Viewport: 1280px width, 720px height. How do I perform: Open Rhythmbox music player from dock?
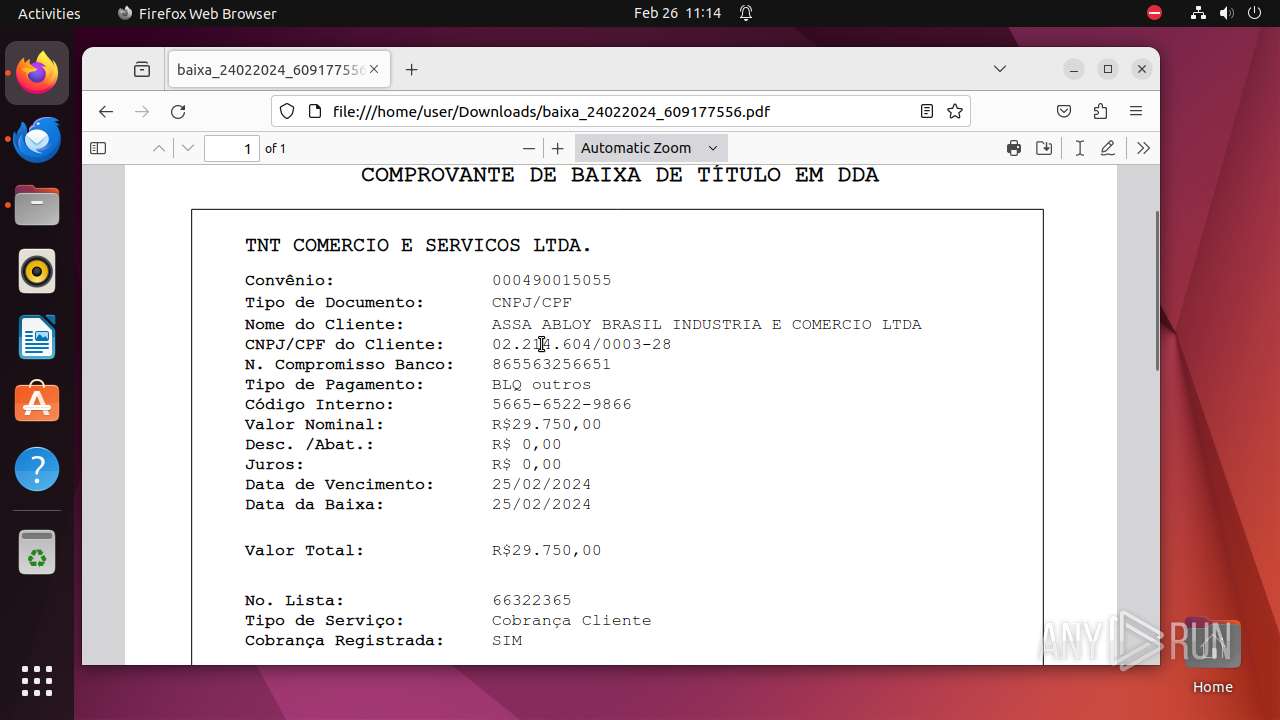37,271
